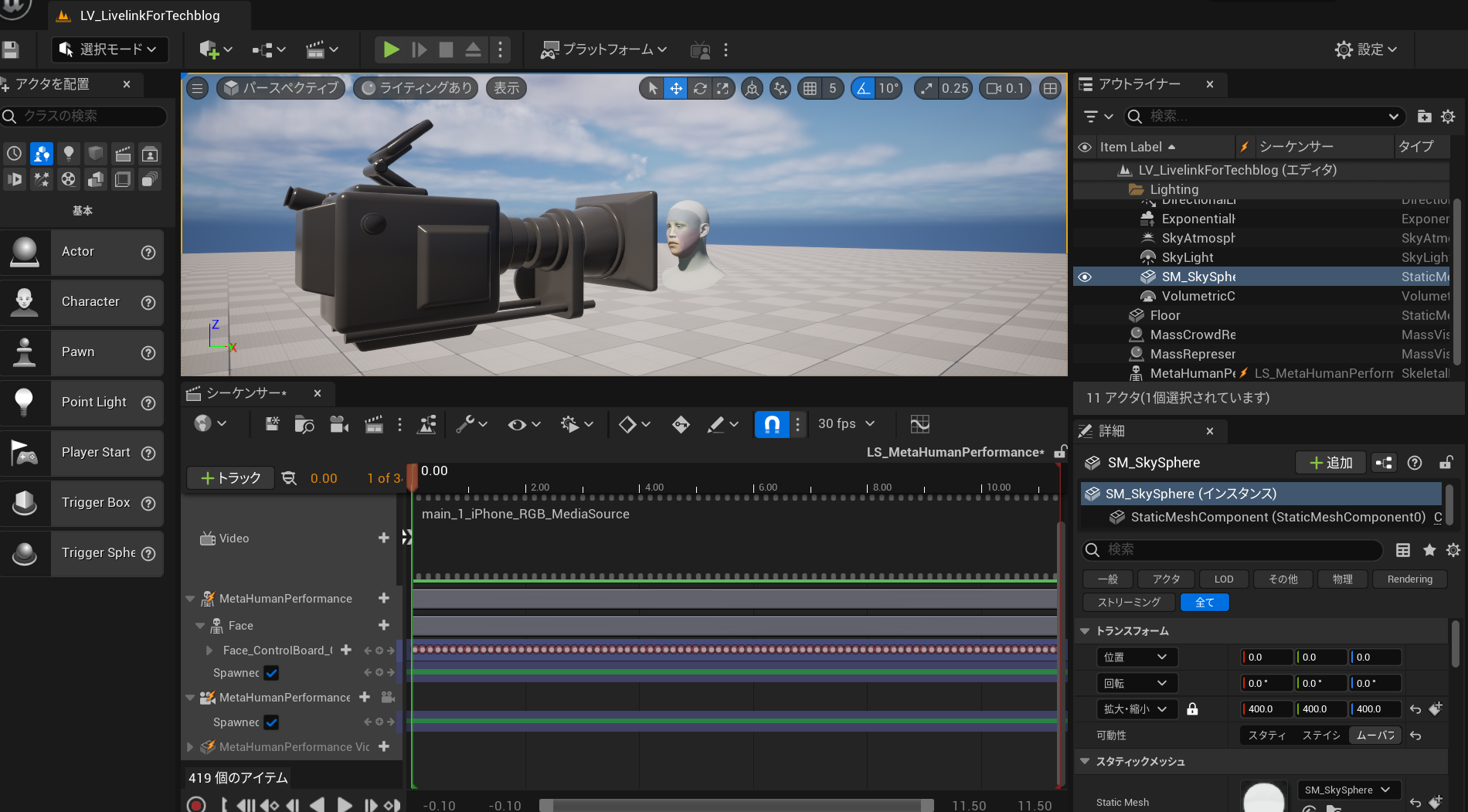Click the クラスの検索 search field

click(85, 116)
